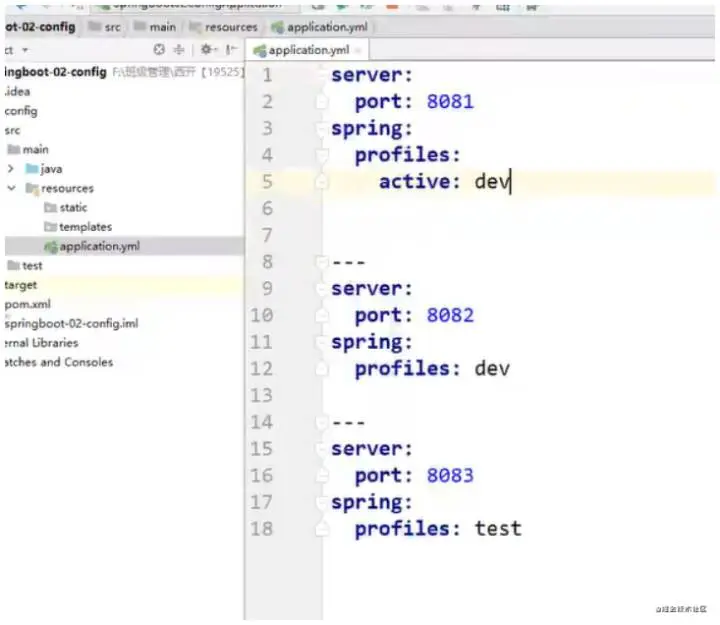Click 'dev' value after active on line 5
The width and height of the screenshot is (720, 625).
(492, 182)
